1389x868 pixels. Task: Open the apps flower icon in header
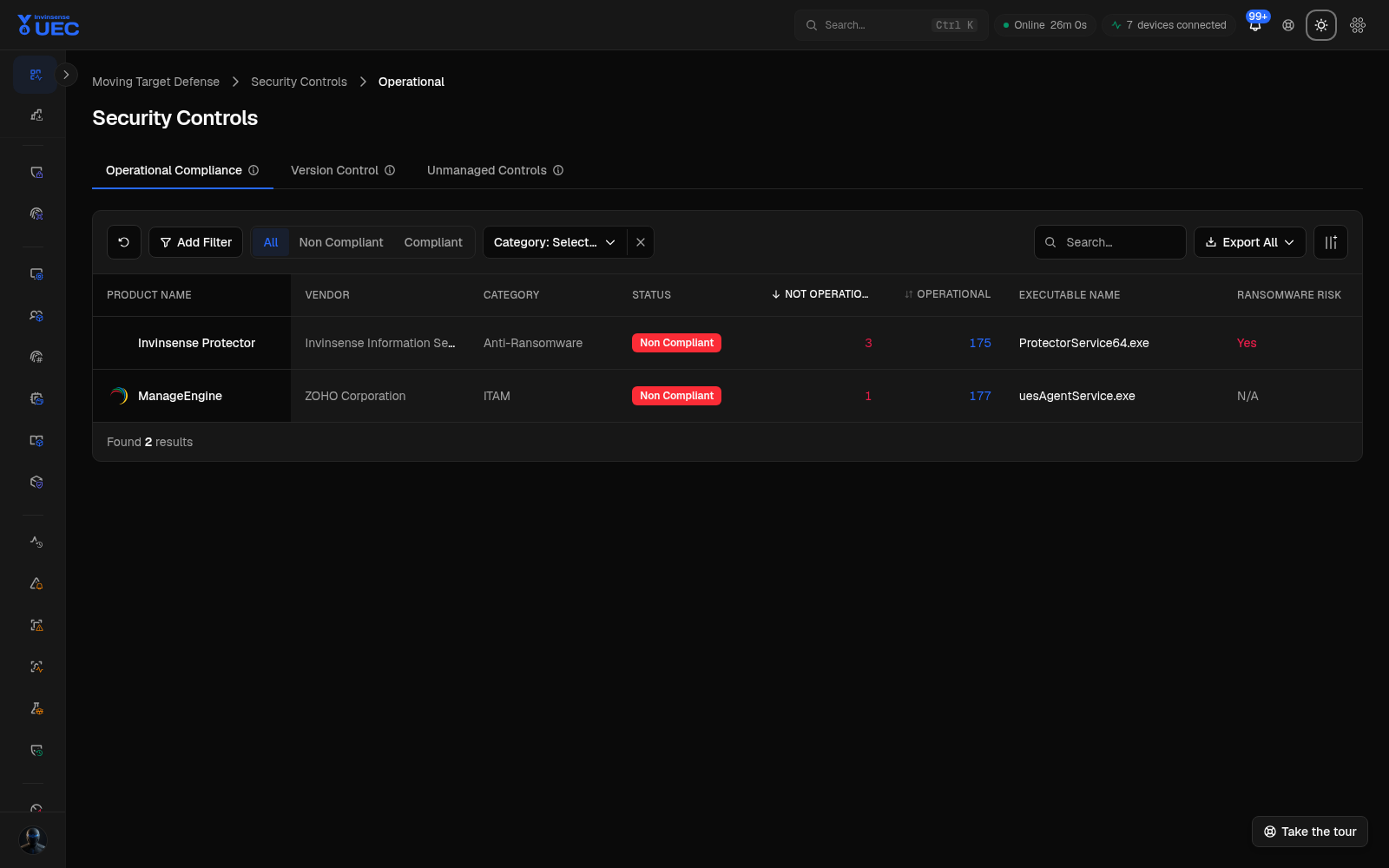(x=1358, y=25)
